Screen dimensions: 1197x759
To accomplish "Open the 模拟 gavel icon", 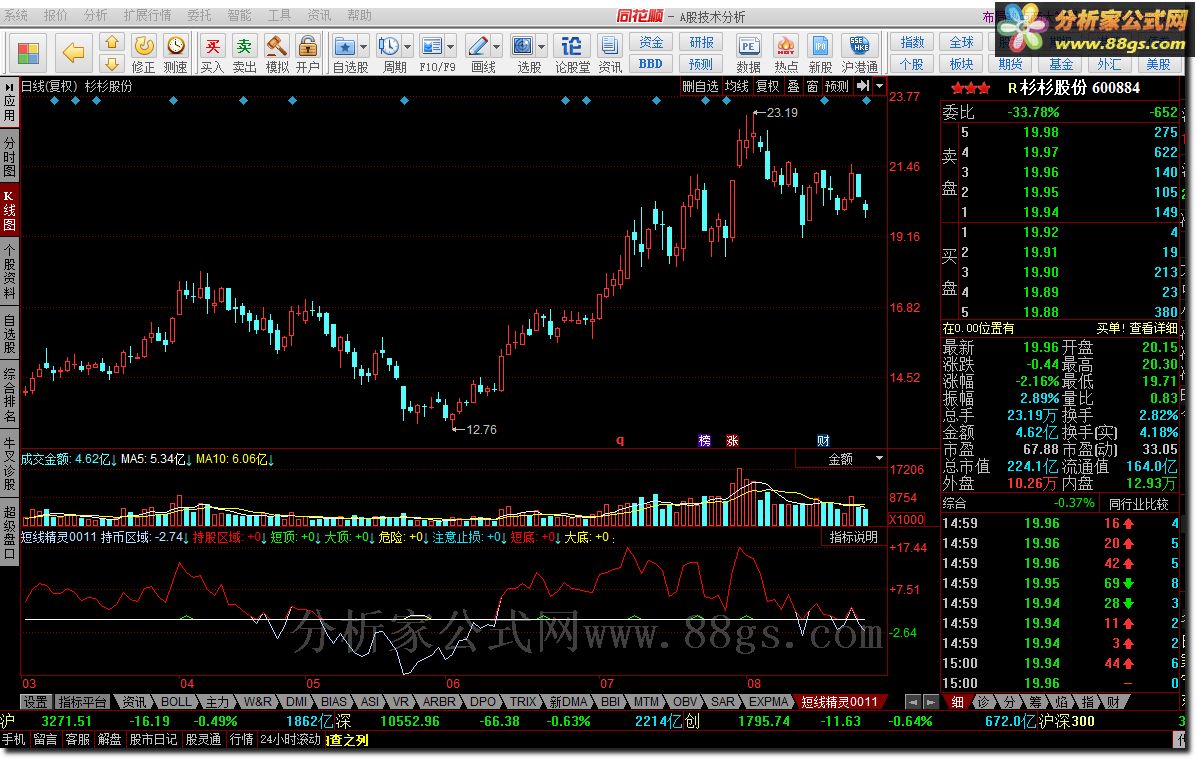I will [277, 47].
